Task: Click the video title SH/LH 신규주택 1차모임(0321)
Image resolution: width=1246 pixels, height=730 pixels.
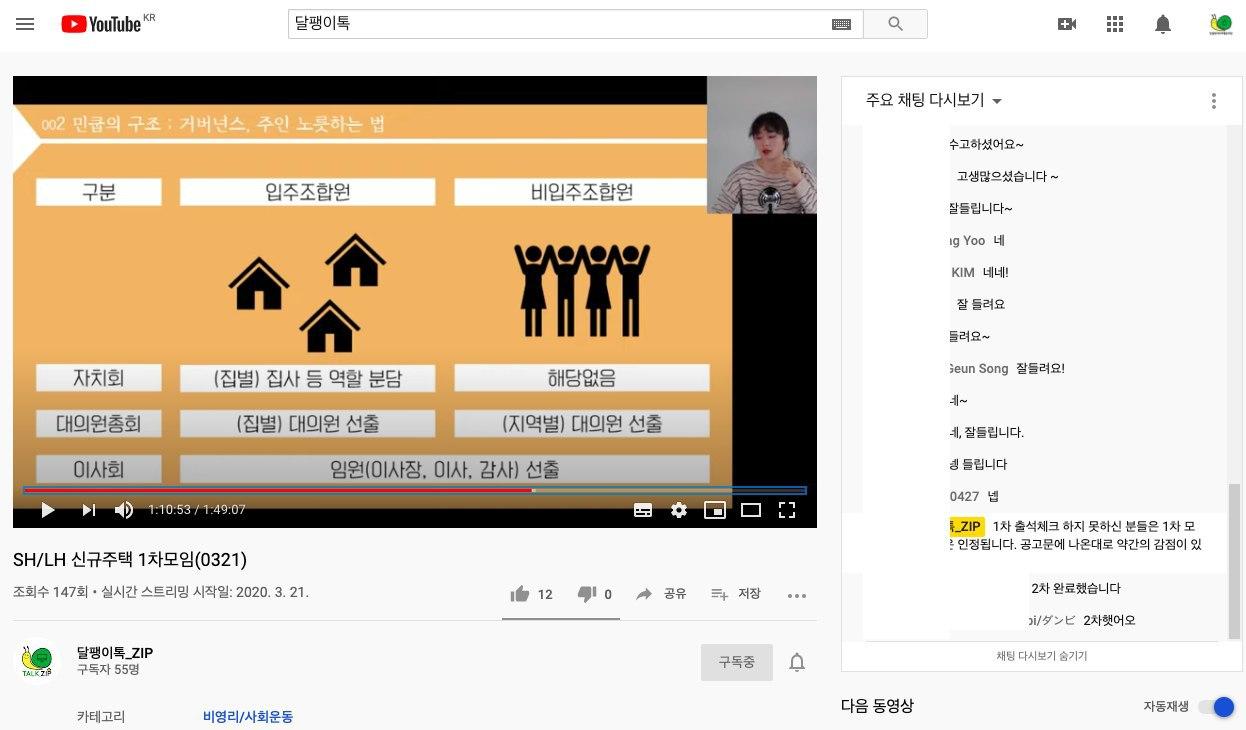Action: click(130, 560)
